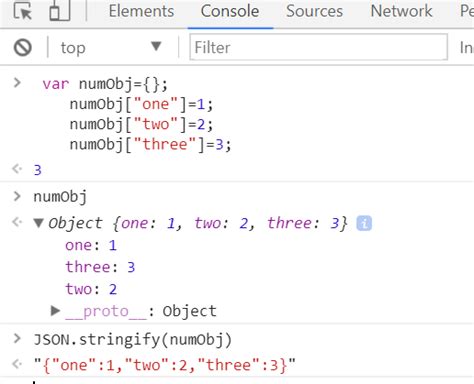Viewport: 474px width, 384px height.
Task: Open the Elements tab
Action: point(141,11)
